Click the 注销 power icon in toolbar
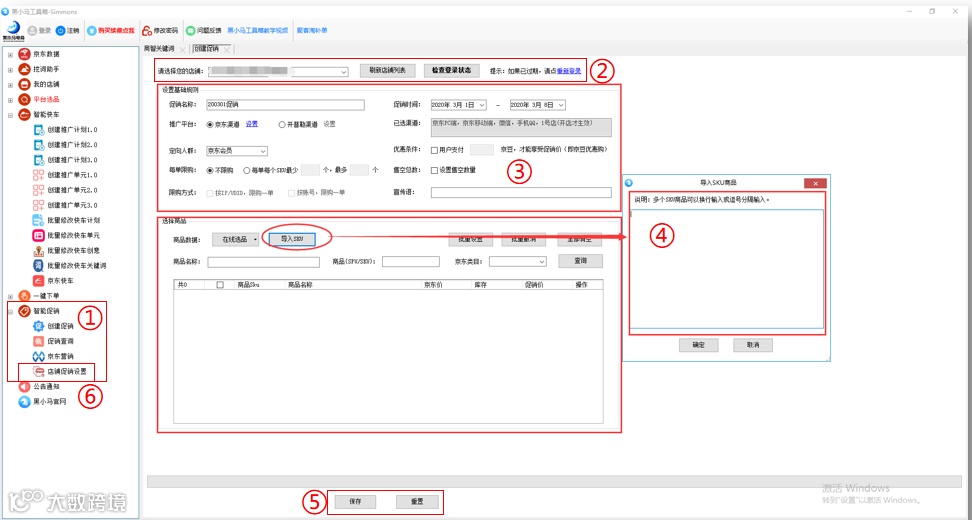The width and height of the screenshot is (972, 520). pyautogui.click(x=60, y=30)
